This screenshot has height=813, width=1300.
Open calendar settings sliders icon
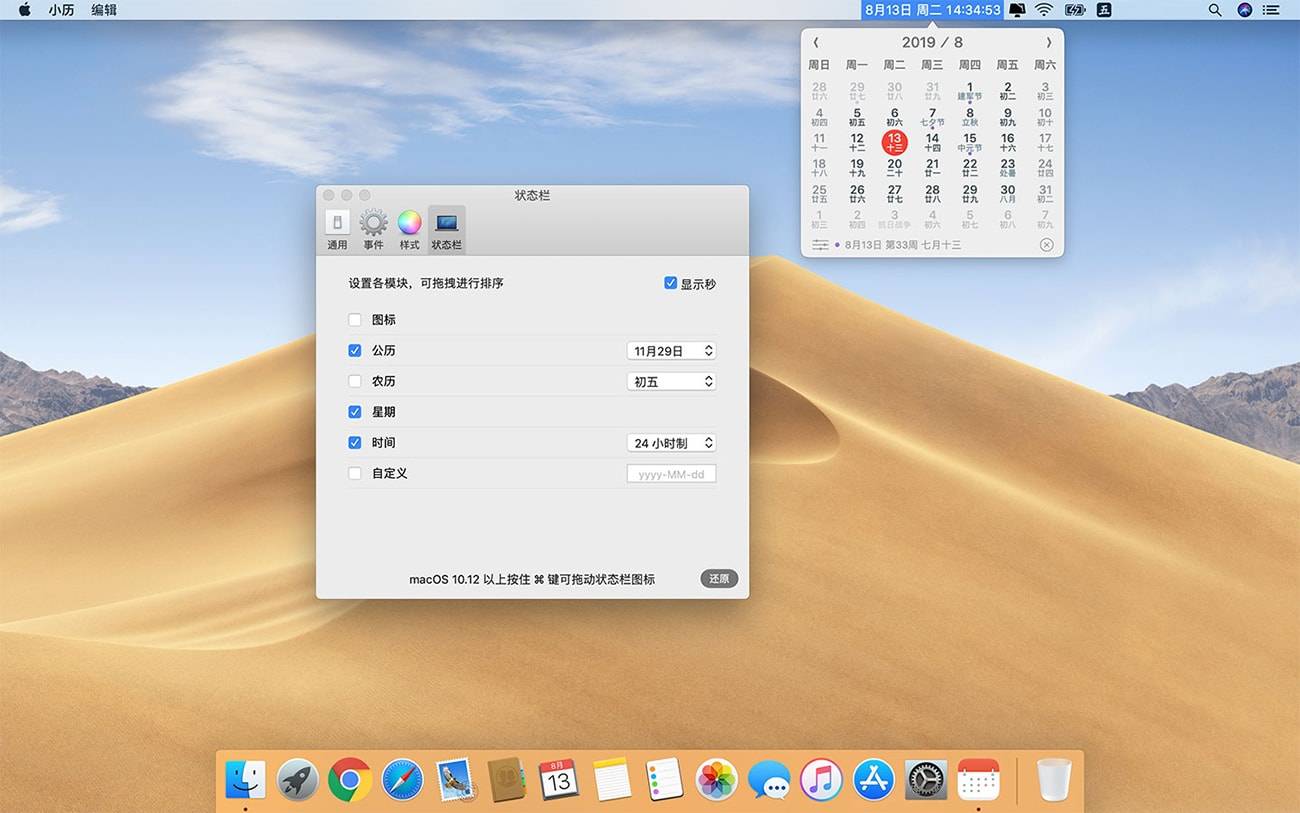(x=820, y=245)
